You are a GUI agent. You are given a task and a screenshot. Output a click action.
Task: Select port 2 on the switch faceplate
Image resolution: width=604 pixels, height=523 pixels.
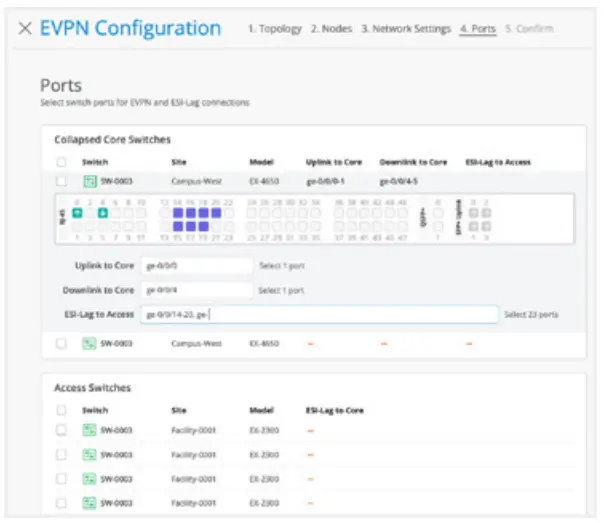click(x=90, y=213)
